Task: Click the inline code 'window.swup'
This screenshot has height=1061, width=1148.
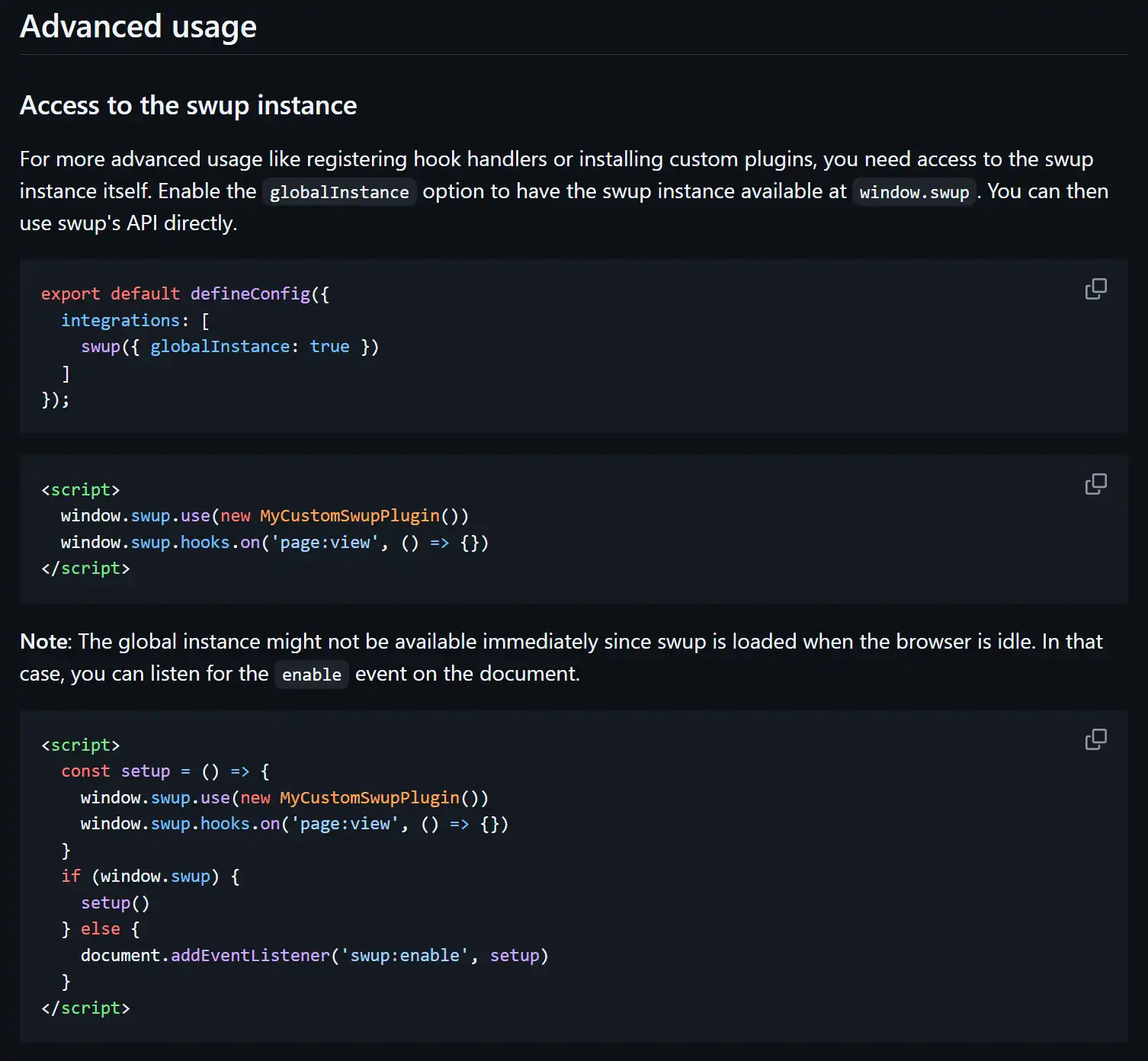Action: tap(914, 192)
